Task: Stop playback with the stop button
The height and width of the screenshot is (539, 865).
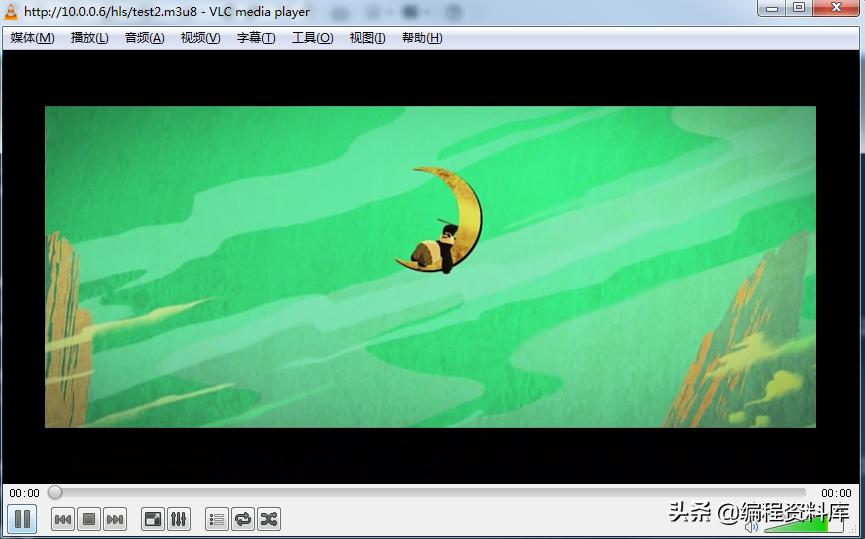Action: 89,519
